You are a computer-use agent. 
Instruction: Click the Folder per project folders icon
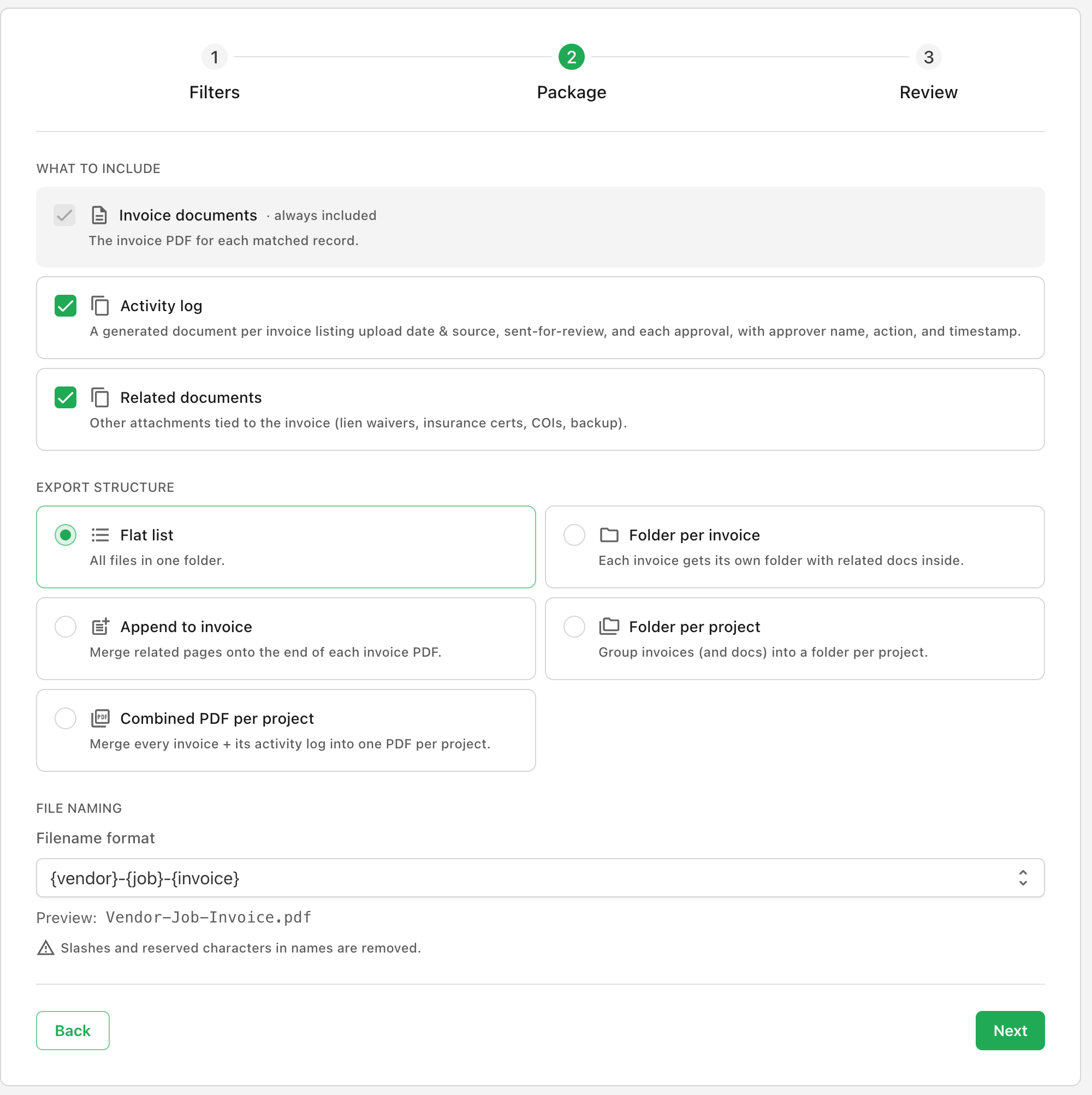point(609,626)
